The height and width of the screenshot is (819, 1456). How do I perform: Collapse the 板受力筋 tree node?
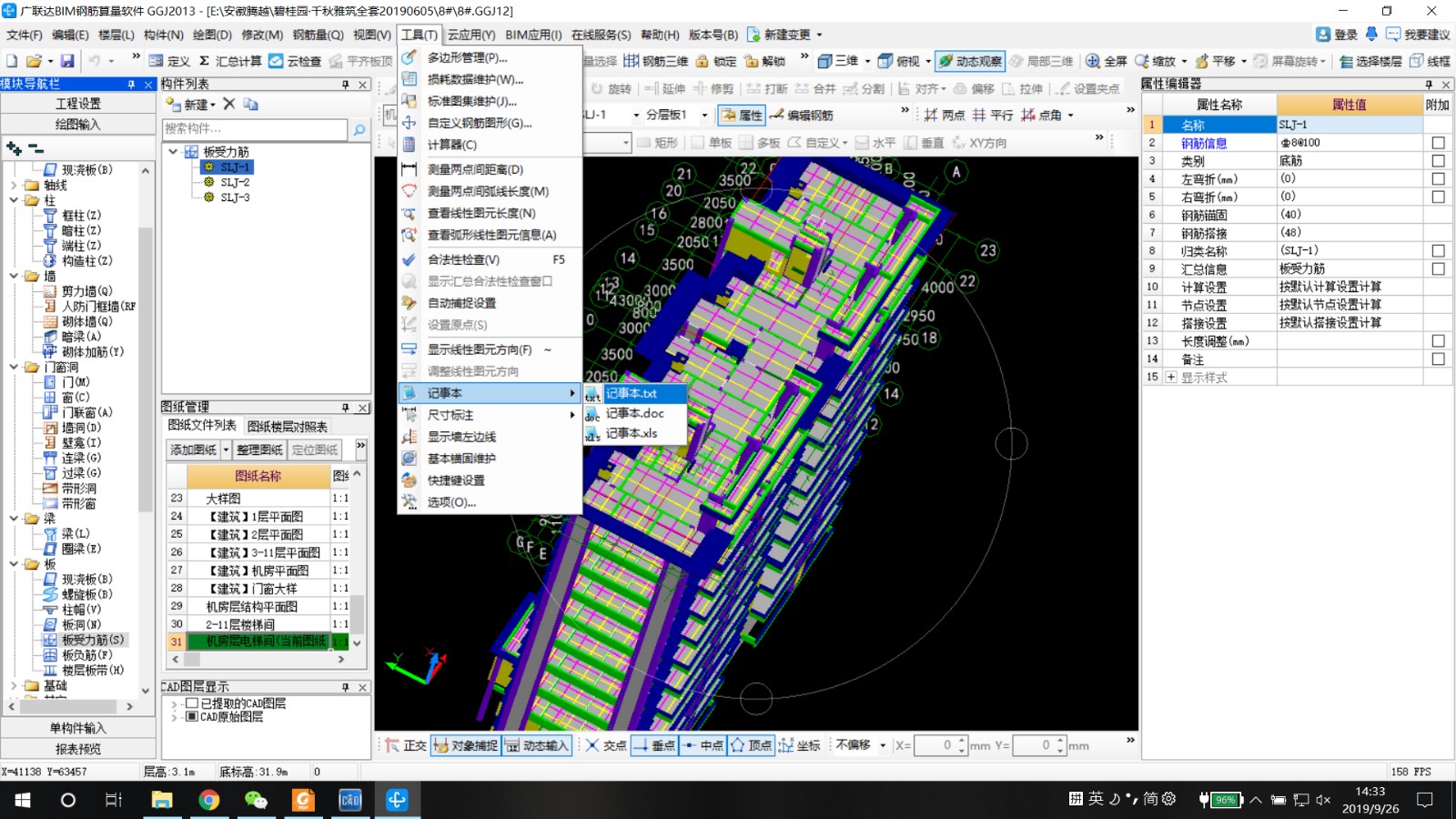[x=173, y=152]
